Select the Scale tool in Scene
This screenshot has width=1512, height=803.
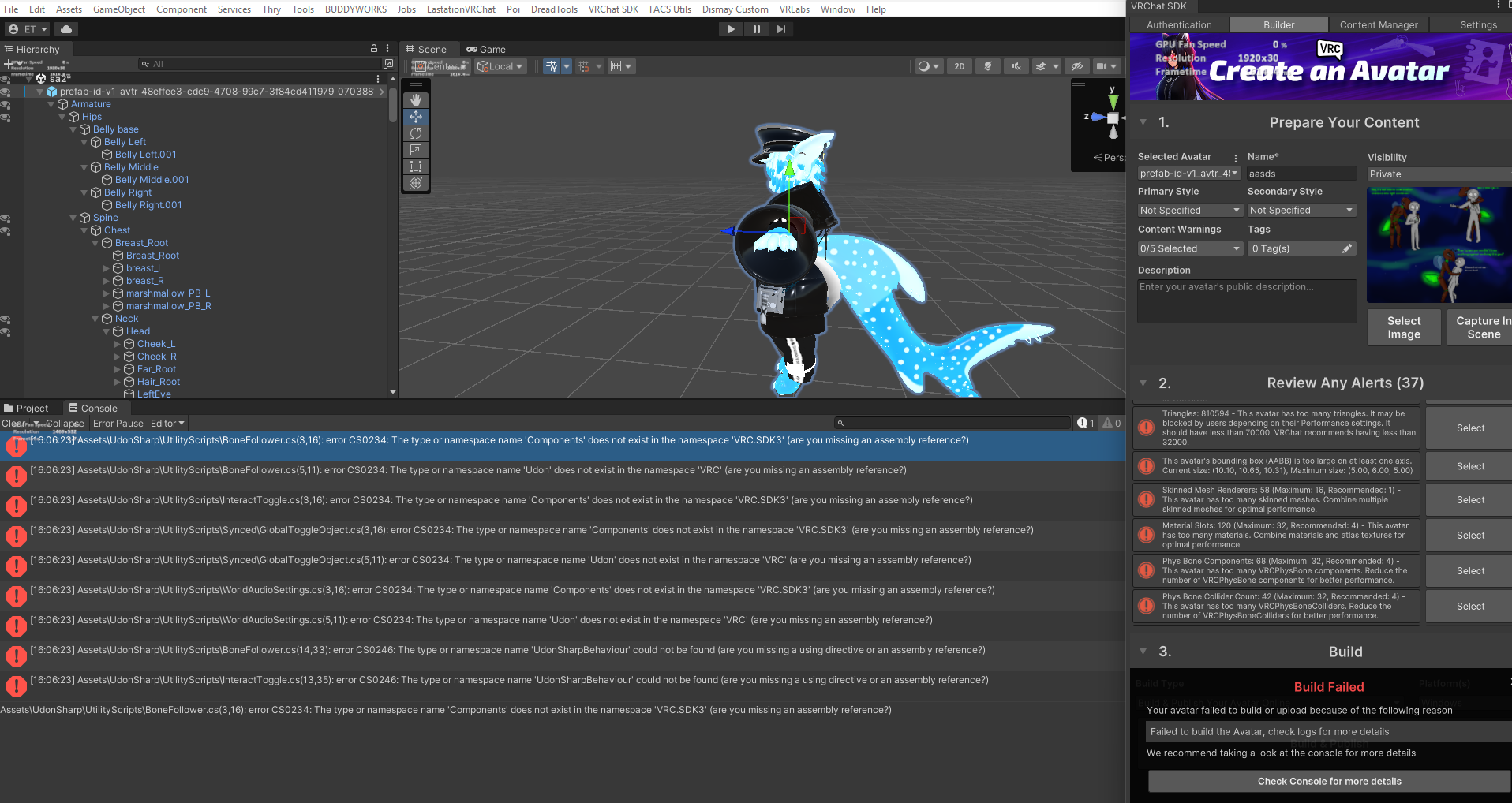pos(416,150)
